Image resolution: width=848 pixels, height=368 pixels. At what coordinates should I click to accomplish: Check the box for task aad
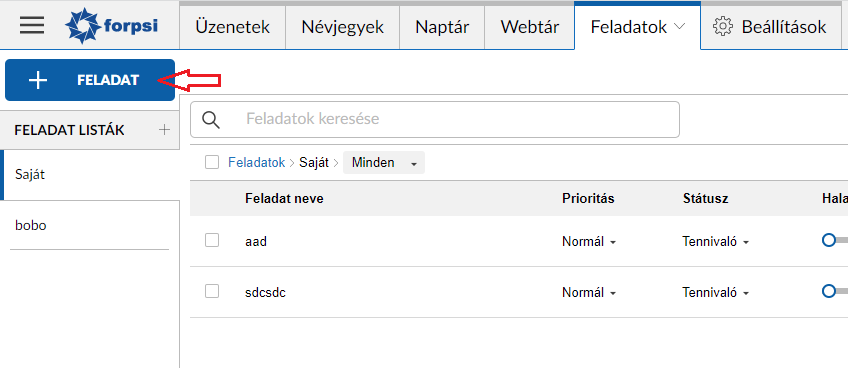tap(212, 241)
